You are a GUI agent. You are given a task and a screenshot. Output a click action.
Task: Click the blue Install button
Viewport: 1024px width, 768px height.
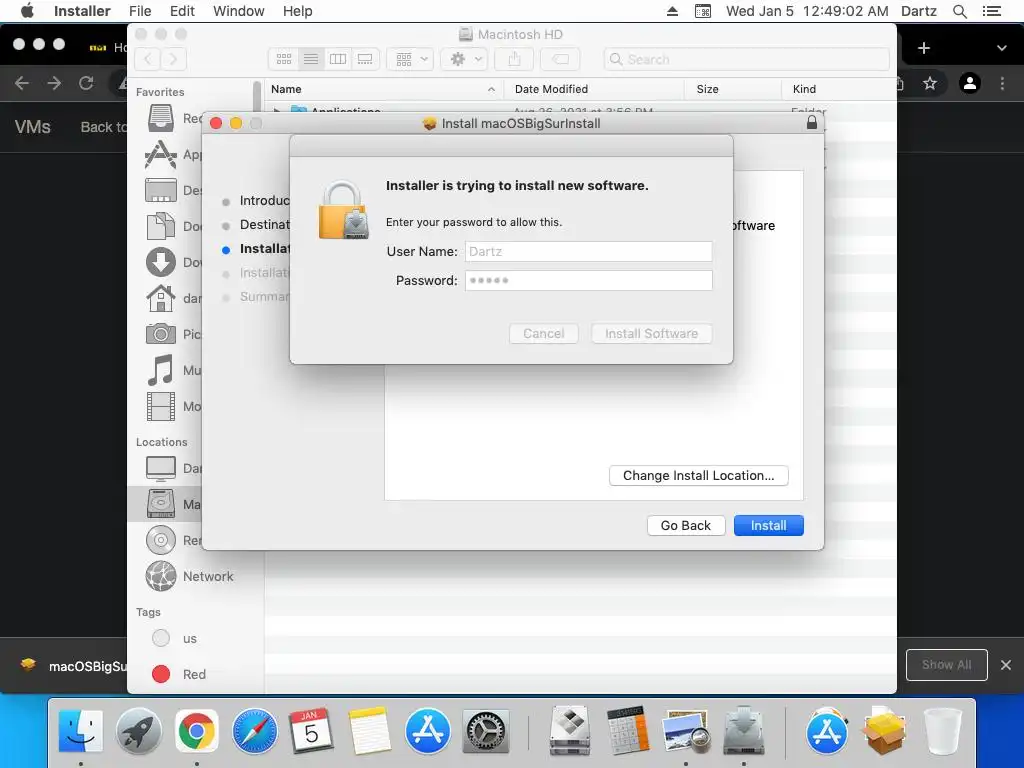coord(769,526)
